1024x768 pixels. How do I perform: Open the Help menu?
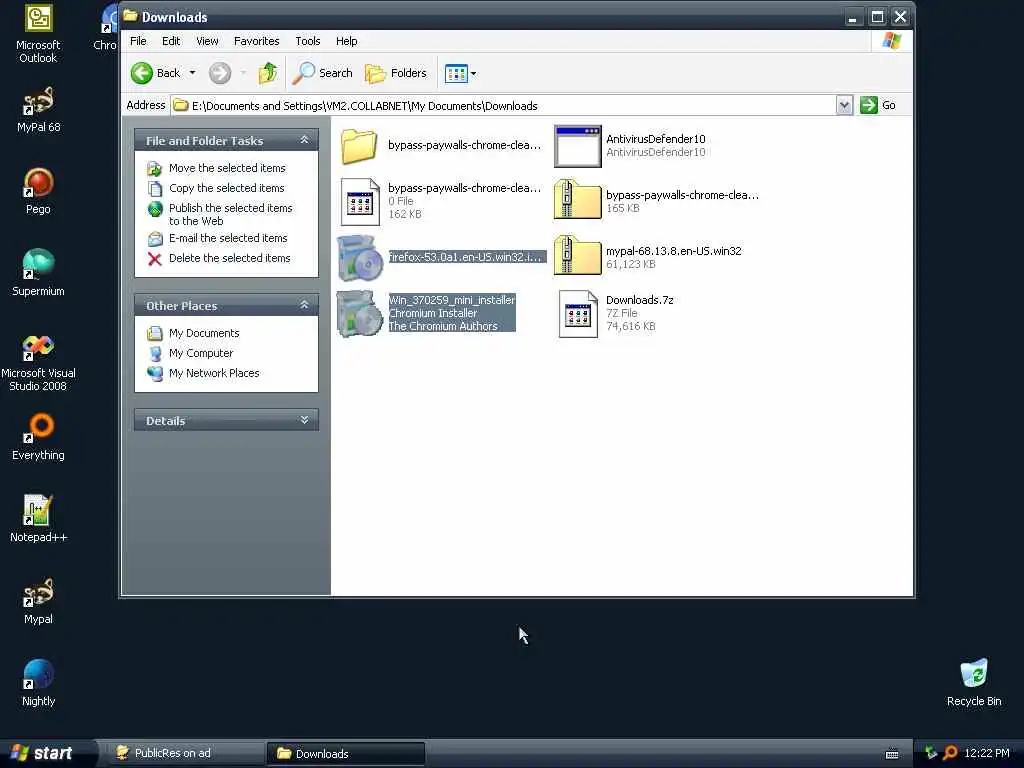347,41
